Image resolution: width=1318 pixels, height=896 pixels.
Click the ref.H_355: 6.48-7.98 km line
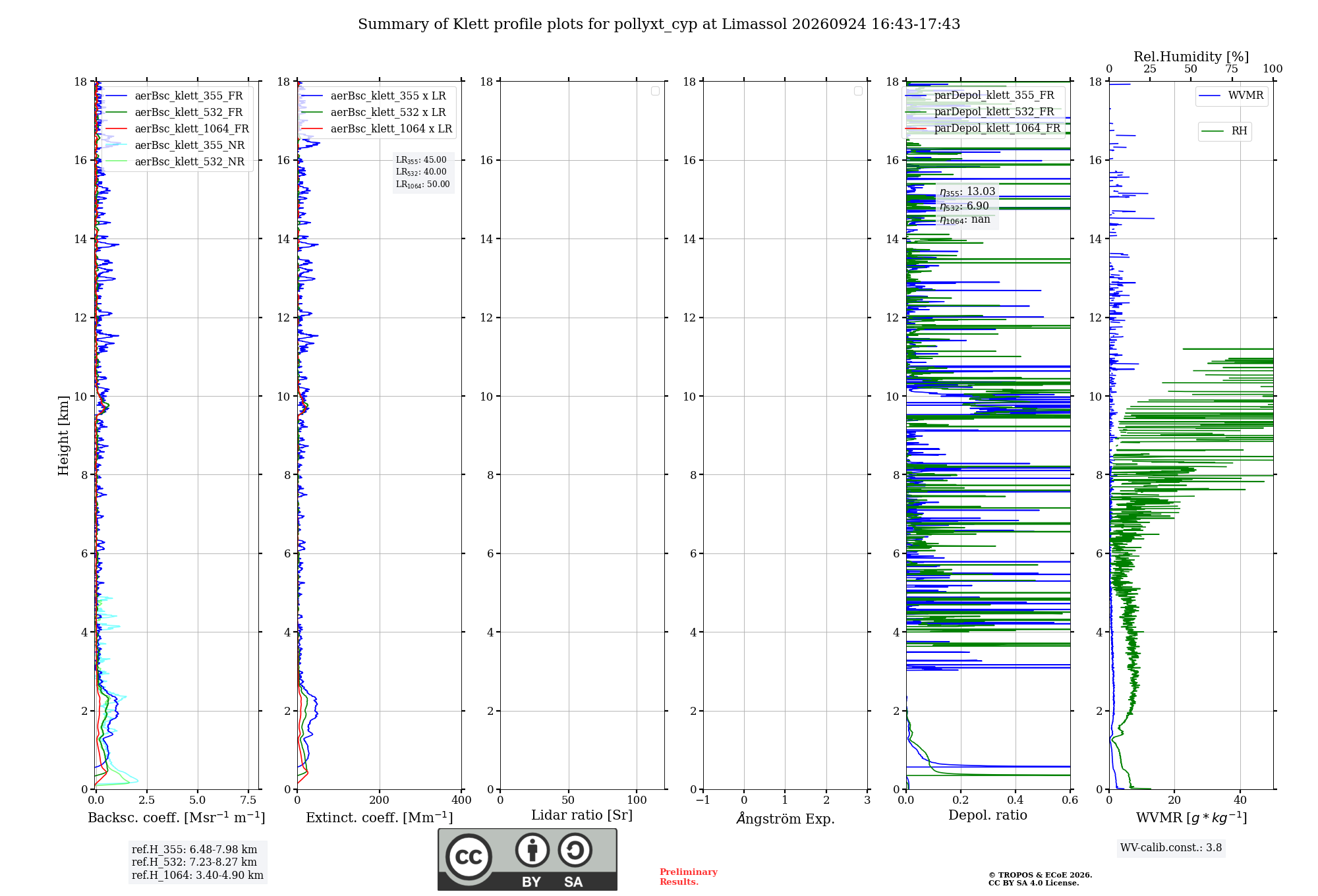coord(194,850)
